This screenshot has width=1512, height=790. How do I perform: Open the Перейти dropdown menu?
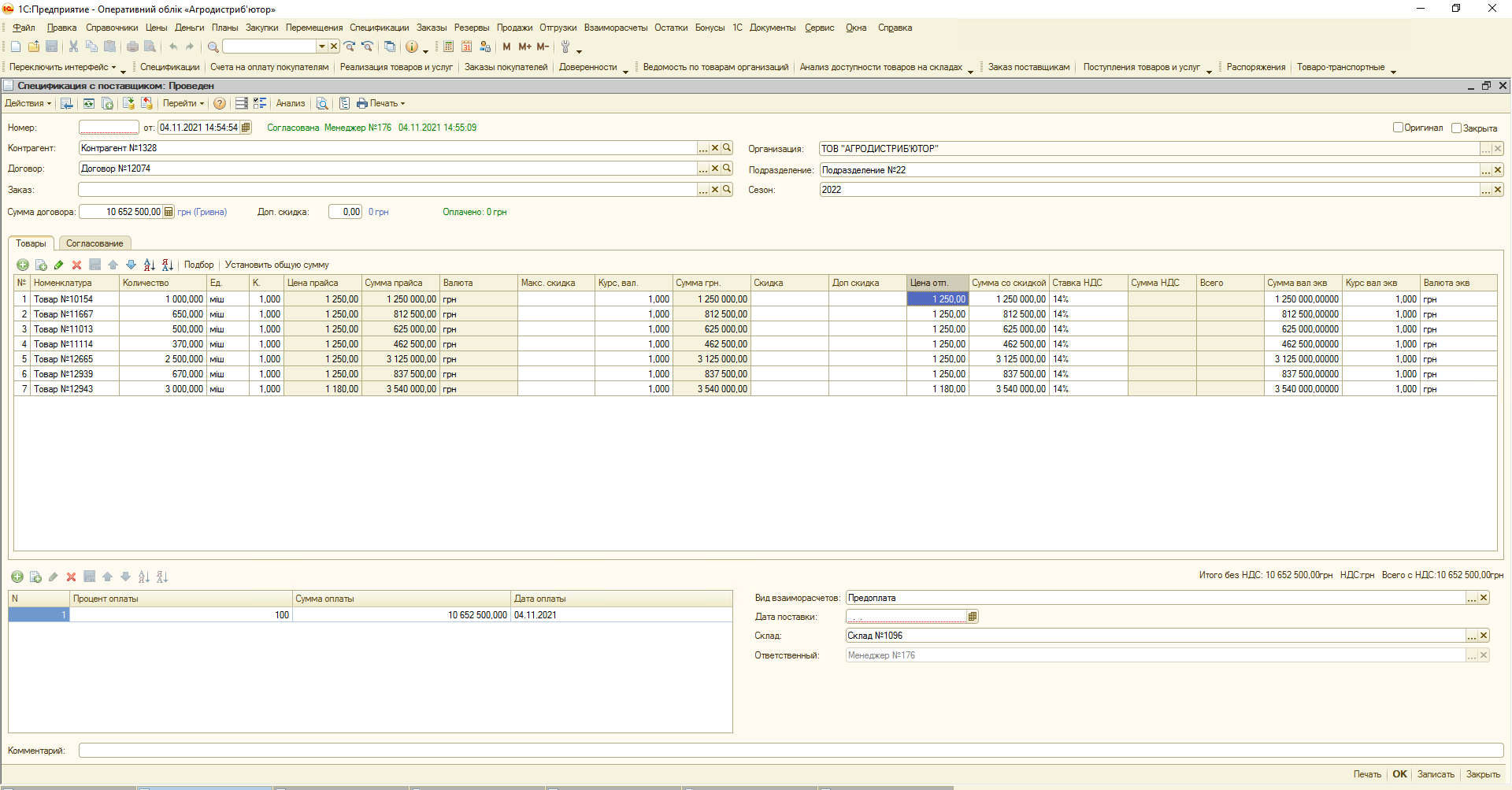(x=183, y=103)
